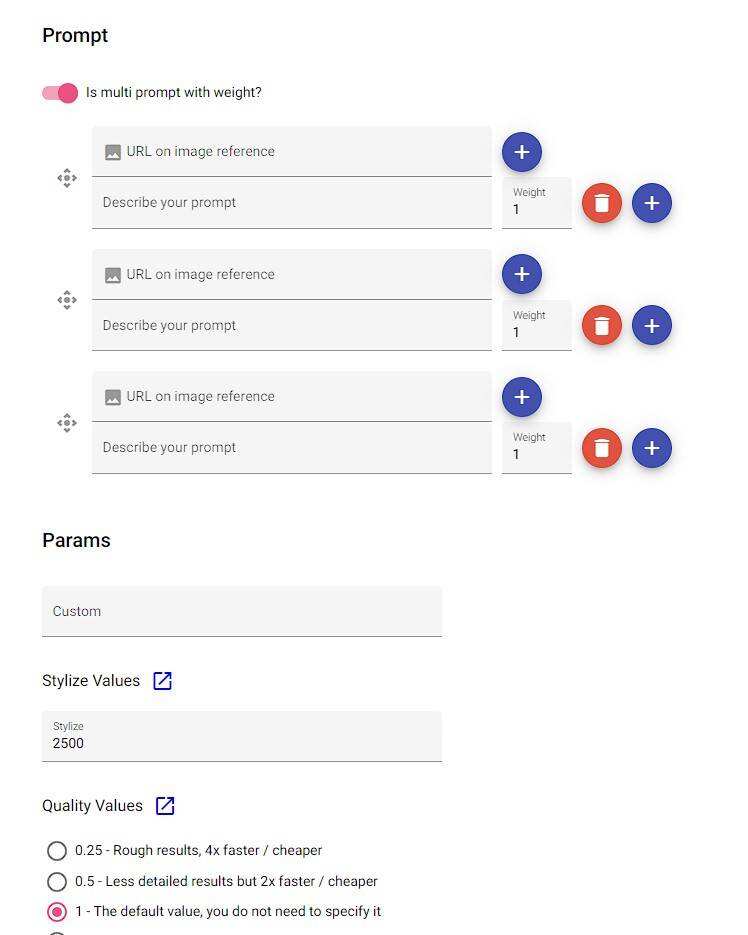The image size is (748, 935).
Task: Open Quality Values external link
Action: (166, 806)
